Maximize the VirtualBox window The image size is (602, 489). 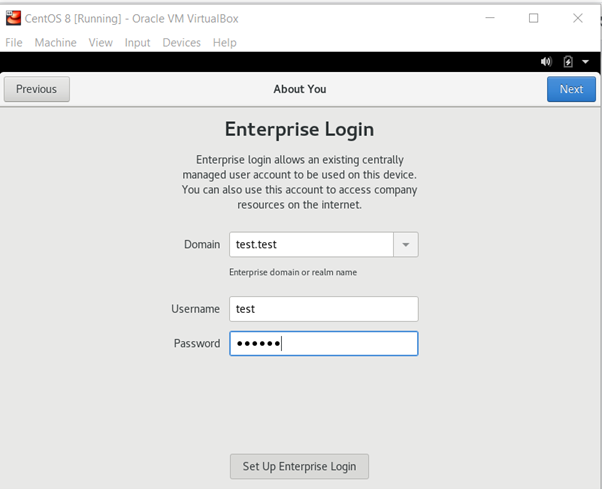[533, 18]
